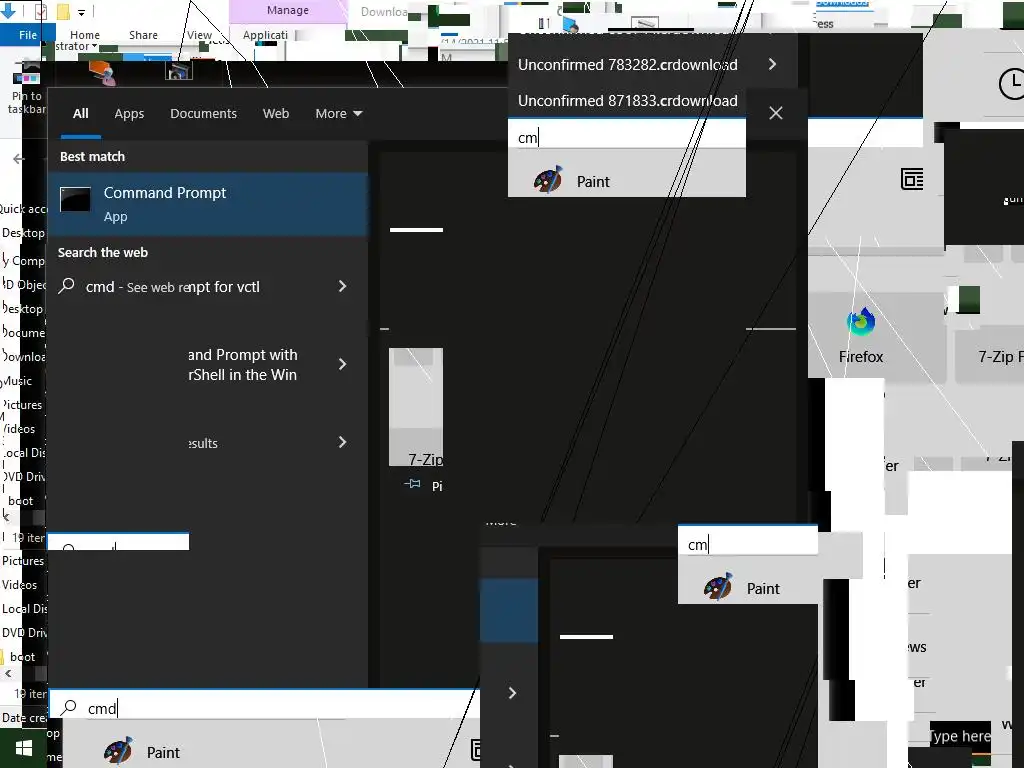Click the 'Date cre' status bar text
The image size is (1024, 768).
24,718
